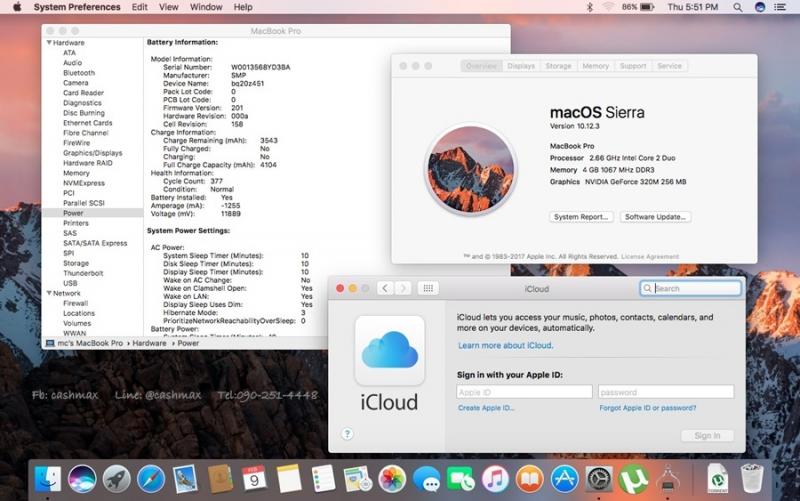Screen dimensions: 800x501
Task: Open the Window menu
Action: point(206,7)
